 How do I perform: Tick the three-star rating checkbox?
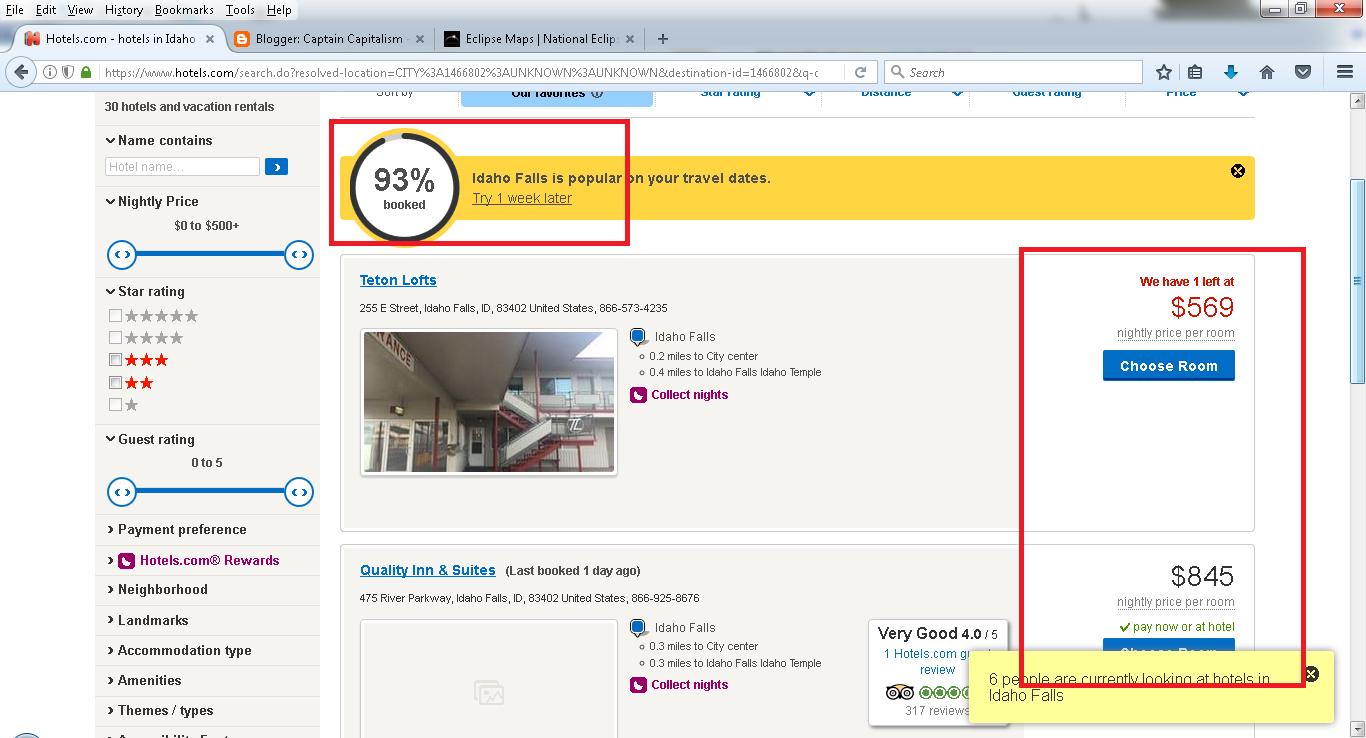[116, 360]
